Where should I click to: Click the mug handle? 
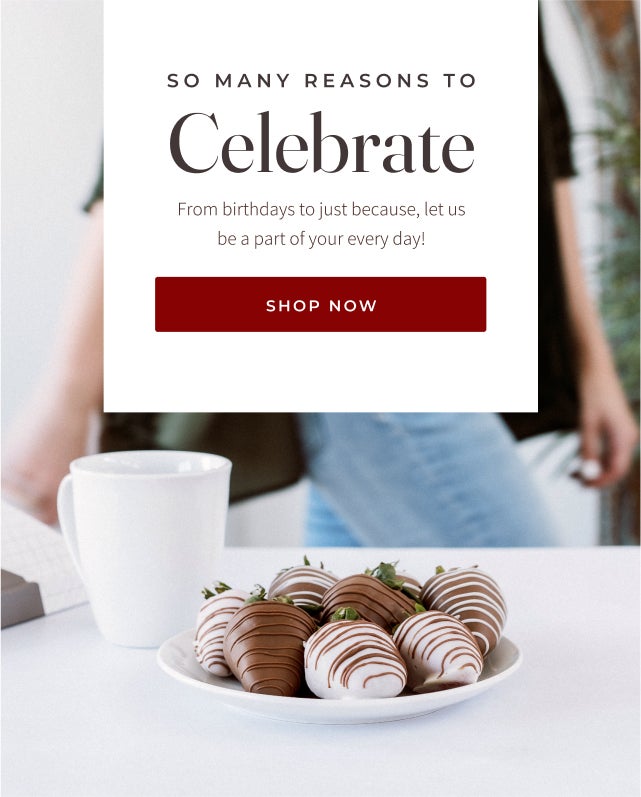pos(69,529)
